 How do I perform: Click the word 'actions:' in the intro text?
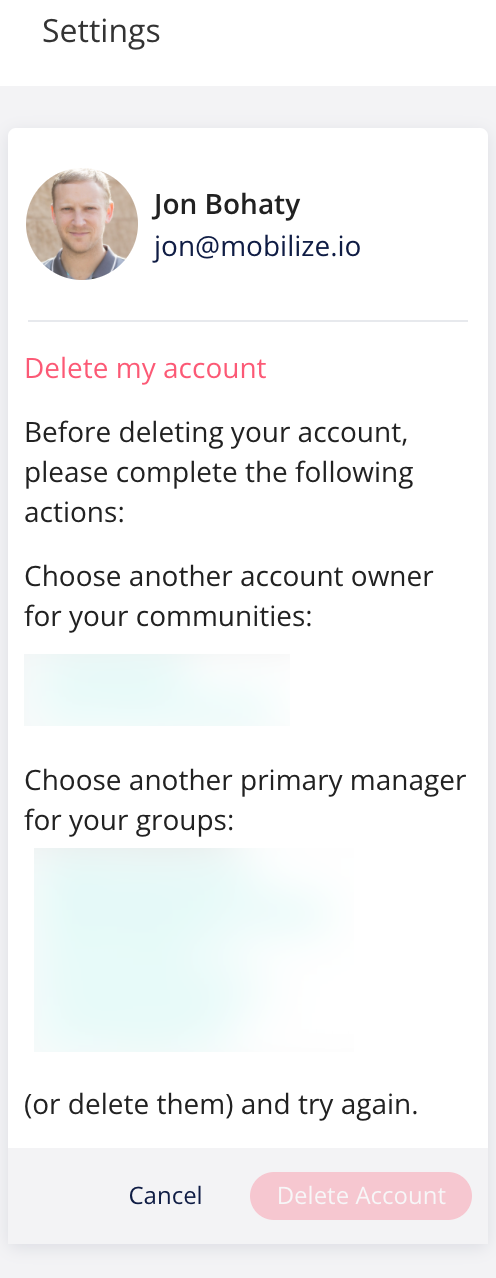(74, 513)
